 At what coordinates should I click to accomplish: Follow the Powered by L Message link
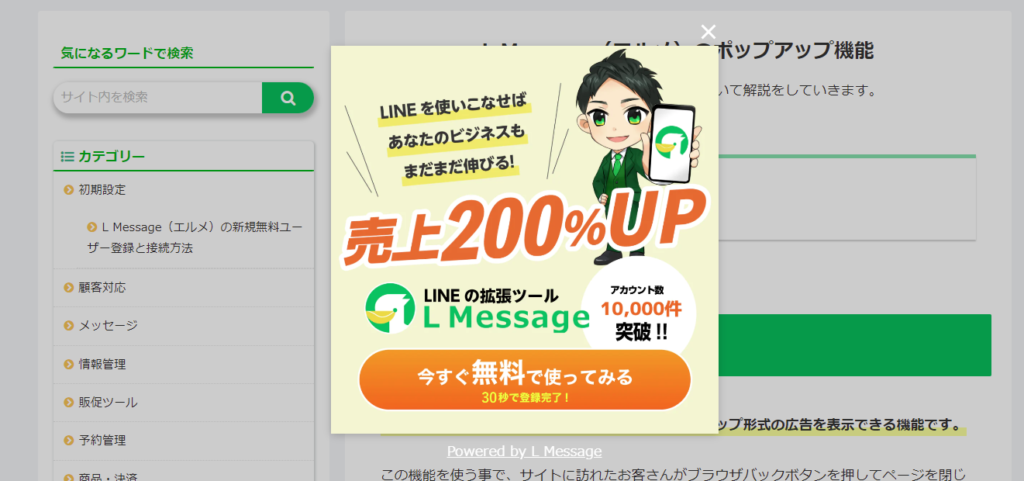coord(524,451)
